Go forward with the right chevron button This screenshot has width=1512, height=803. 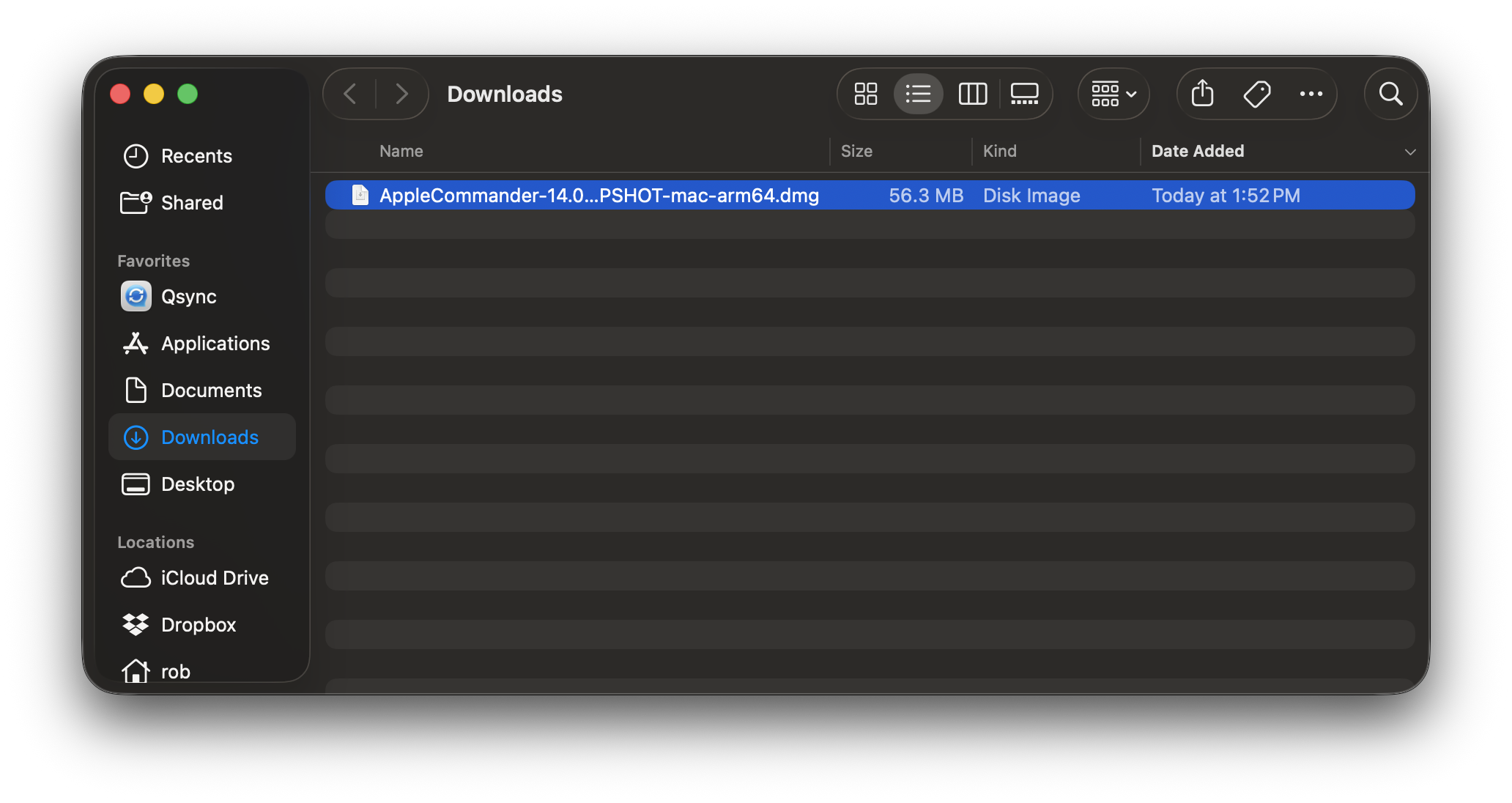point(401,94)
